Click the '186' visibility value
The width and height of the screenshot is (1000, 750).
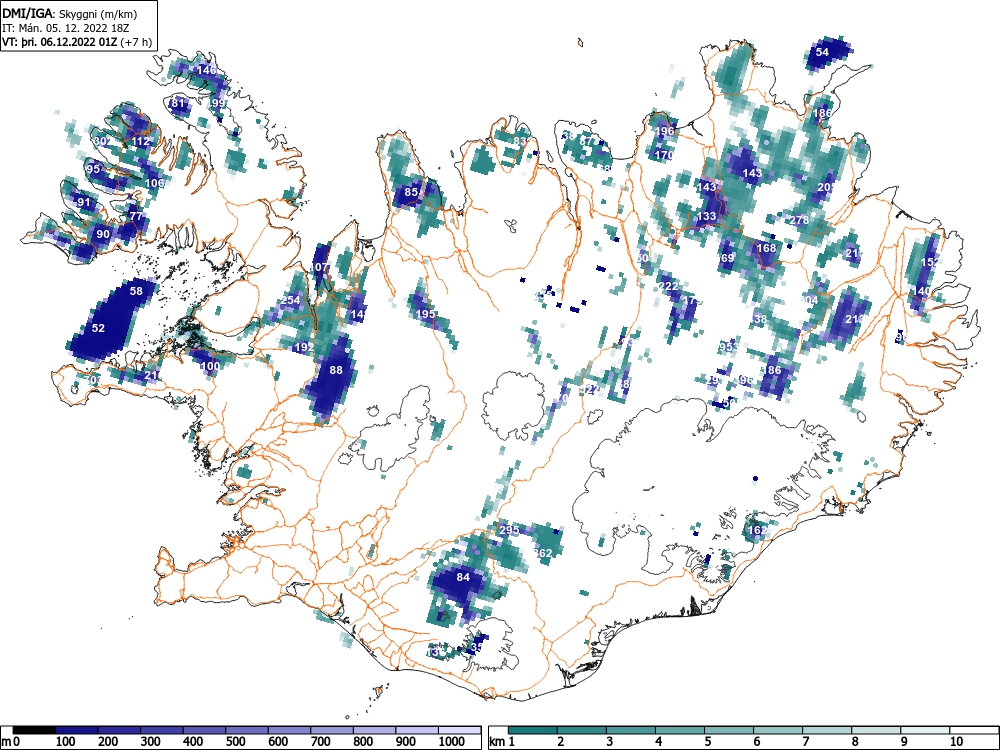(x=823, y=114)
